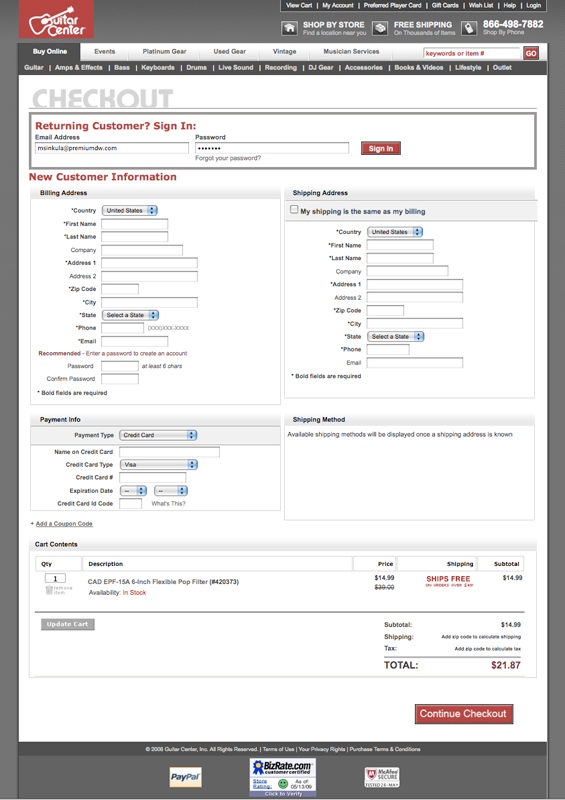Open the Add a Coupon Code link
The image size is (565, 800).
coord(64,523)
